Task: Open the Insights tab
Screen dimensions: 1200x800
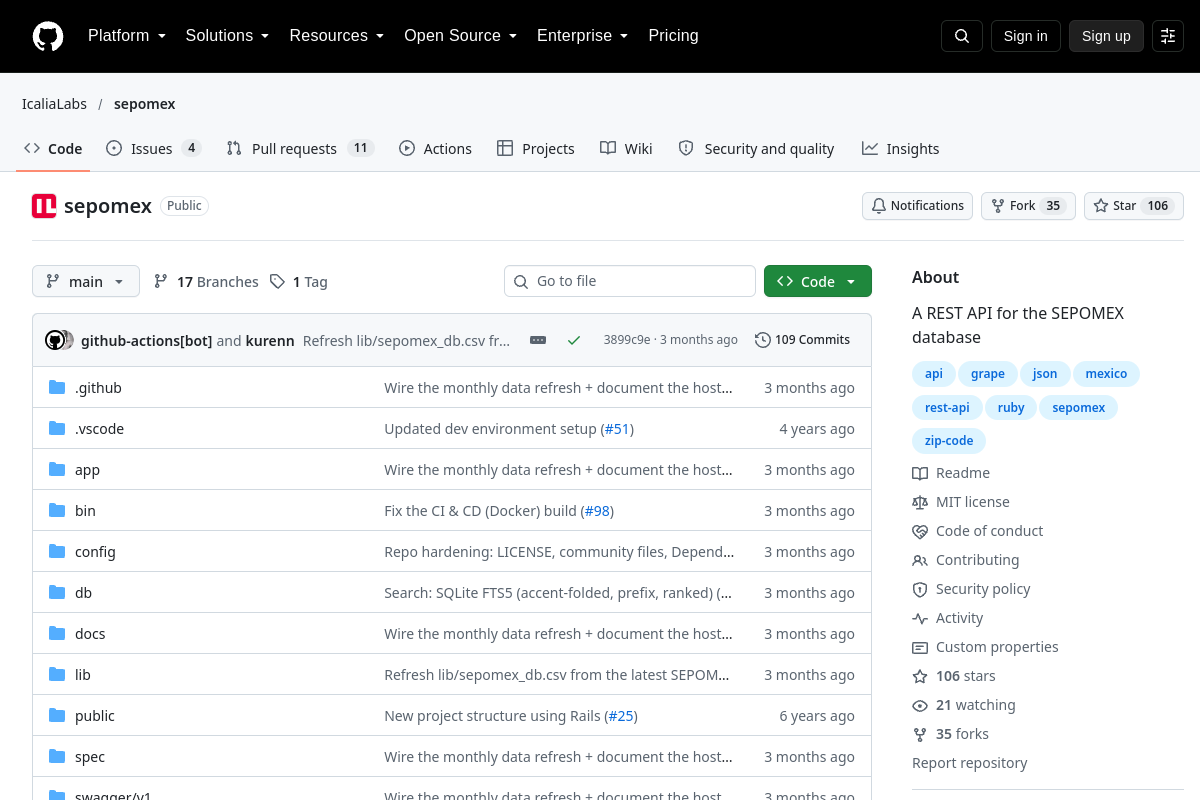Action: point(901,149)
